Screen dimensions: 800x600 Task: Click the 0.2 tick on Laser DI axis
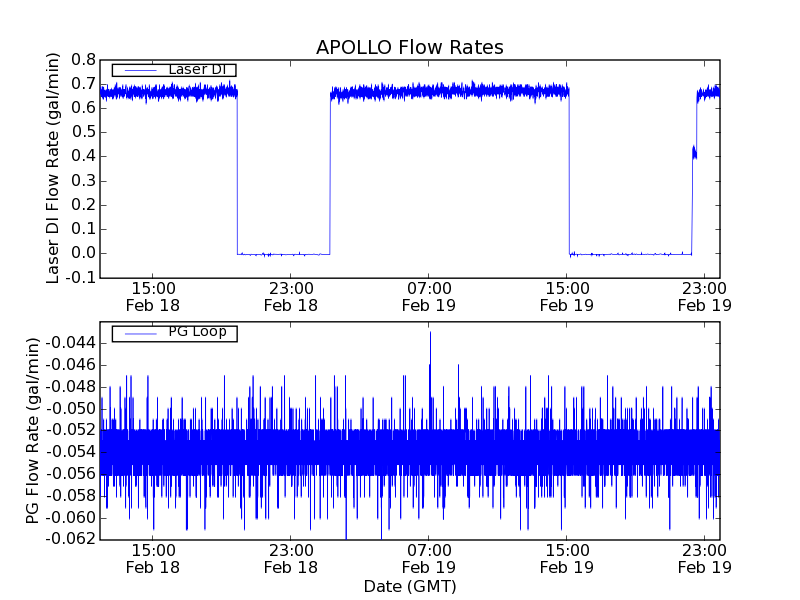pos(84,205)
